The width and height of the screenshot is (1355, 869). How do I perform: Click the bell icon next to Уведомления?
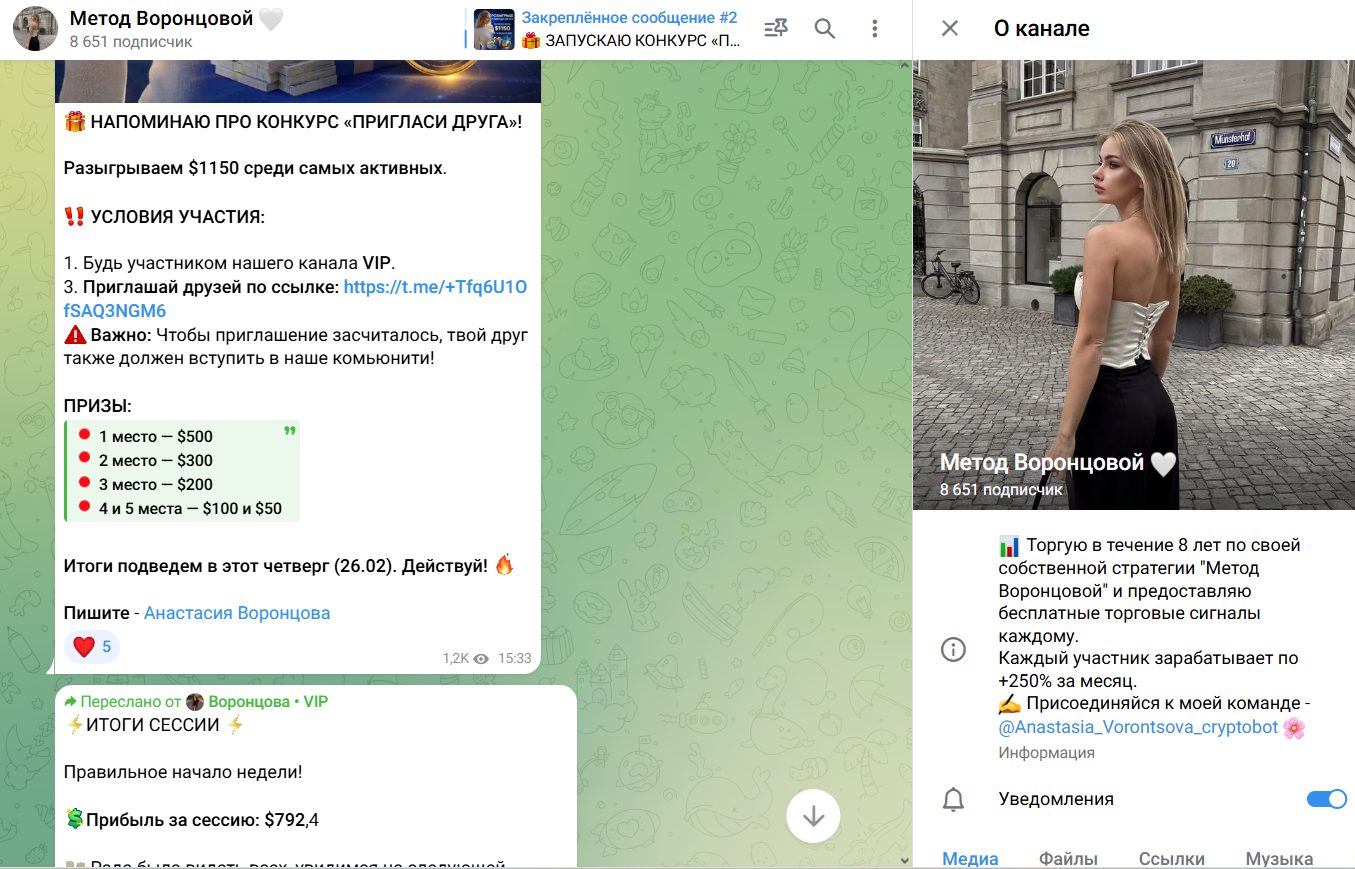pyautogui.click(x=954, y=799)
